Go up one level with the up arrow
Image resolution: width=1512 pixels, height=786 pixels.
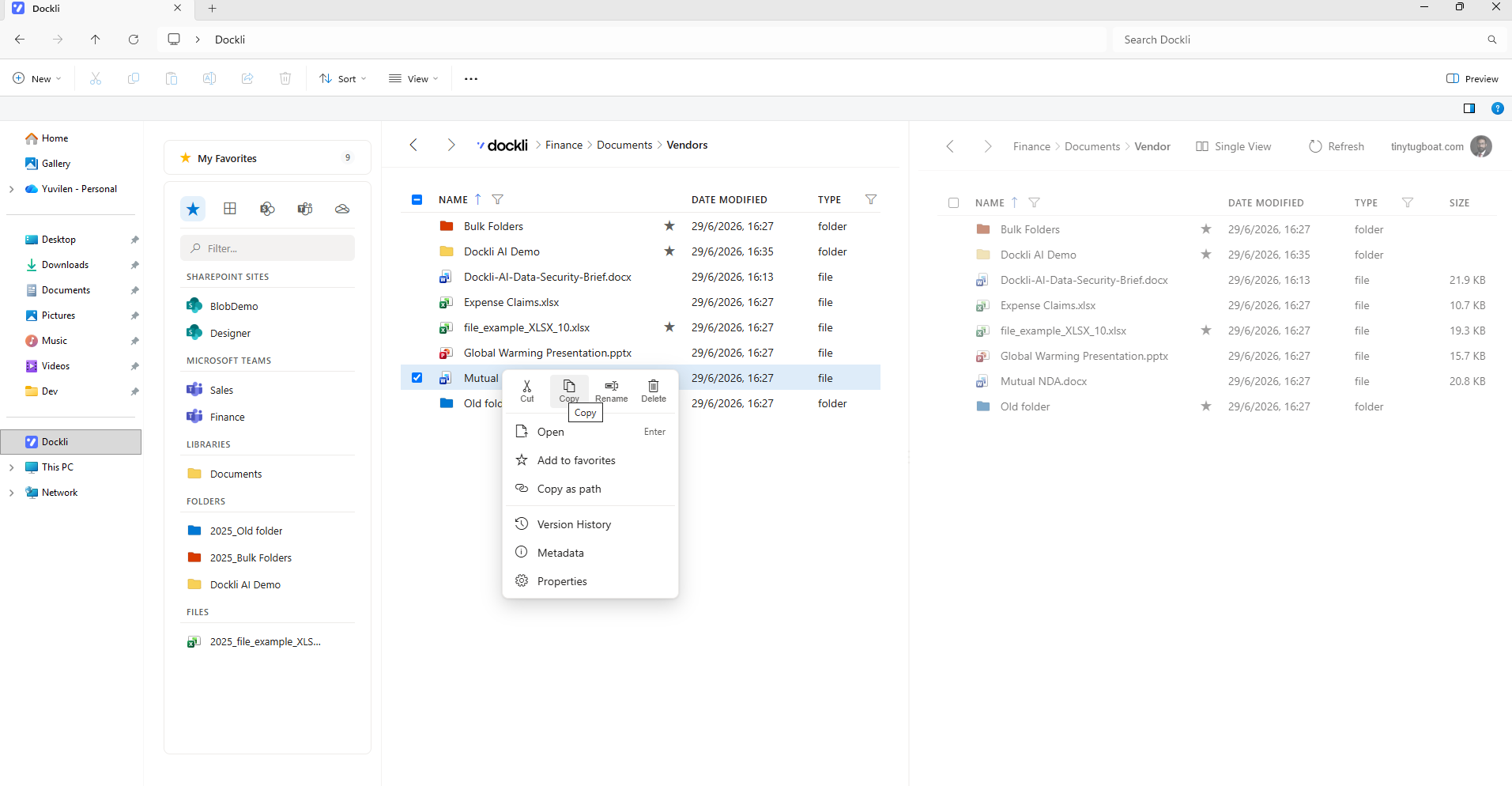coord(96,40)
